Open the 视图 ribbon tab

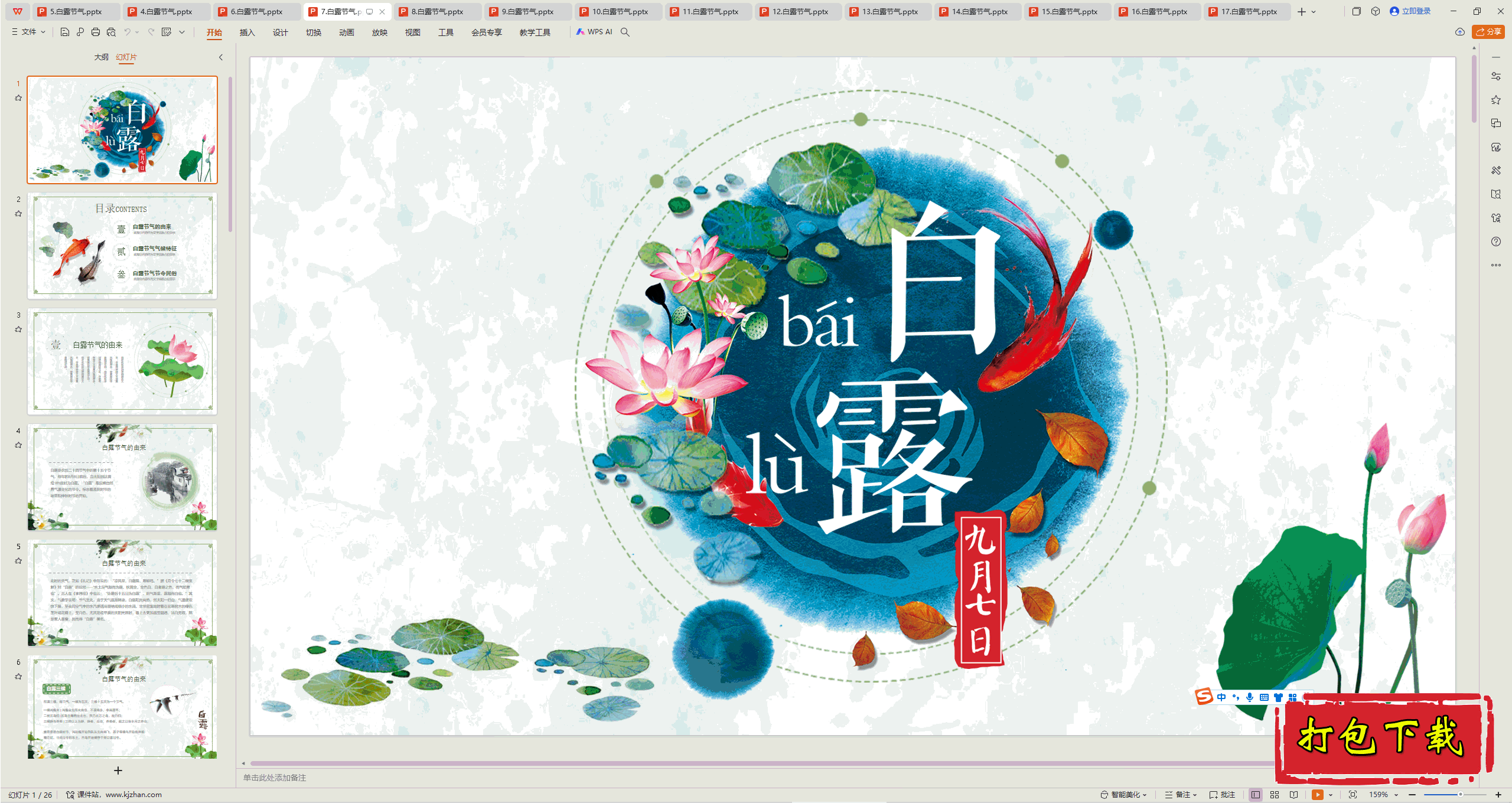[x=412, y=32]
